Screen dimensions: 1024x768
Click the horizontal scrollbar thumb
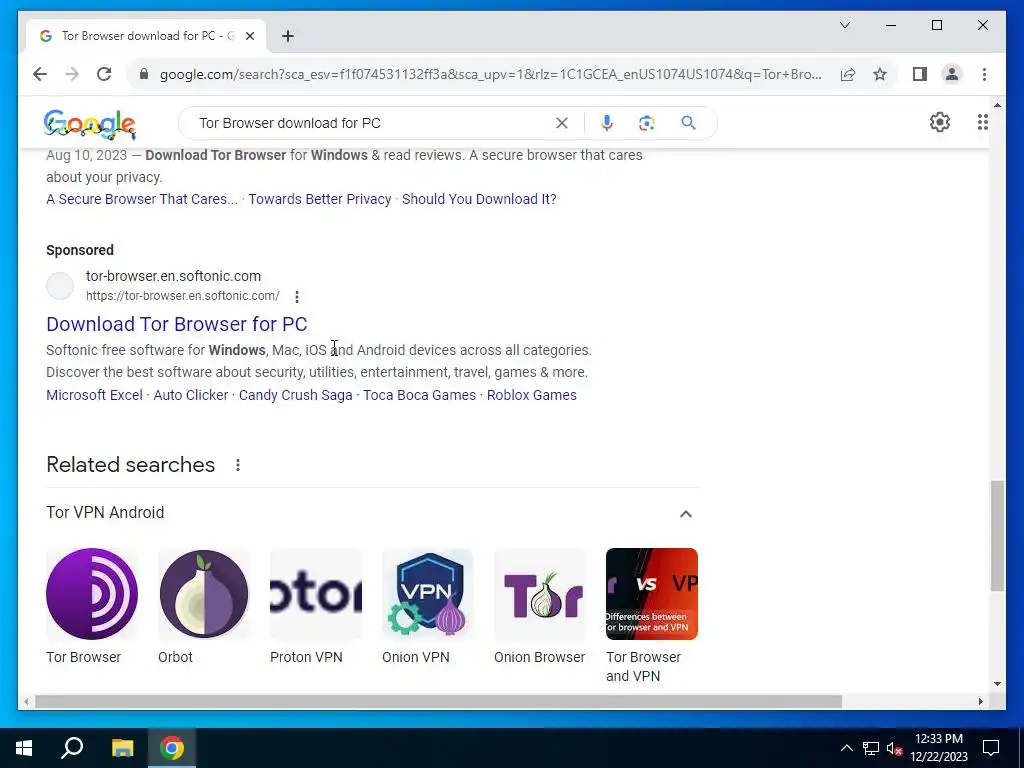(x=438, y=702)
